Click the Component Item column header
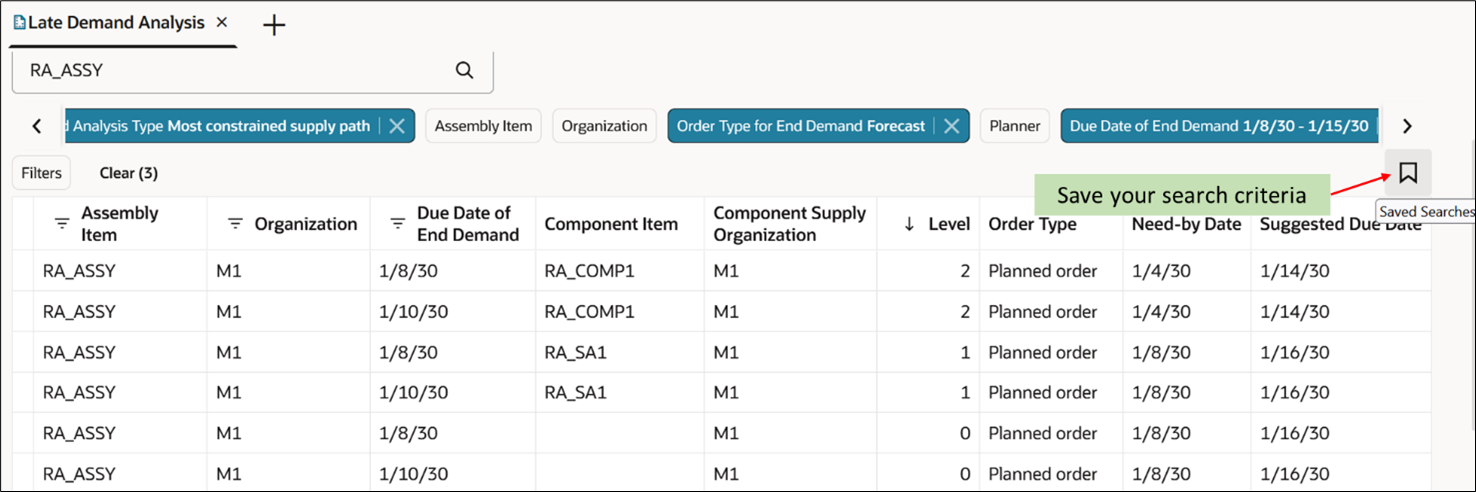1476x492 pixels. click(611, 224)
